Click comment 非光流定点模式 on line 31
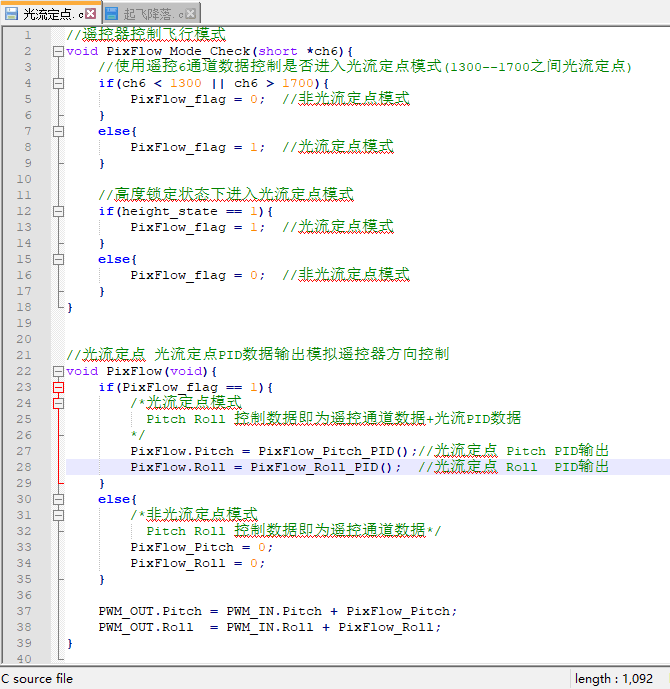Image resolution: width=670 pixels, height=689 pixels. coord(202,514)
